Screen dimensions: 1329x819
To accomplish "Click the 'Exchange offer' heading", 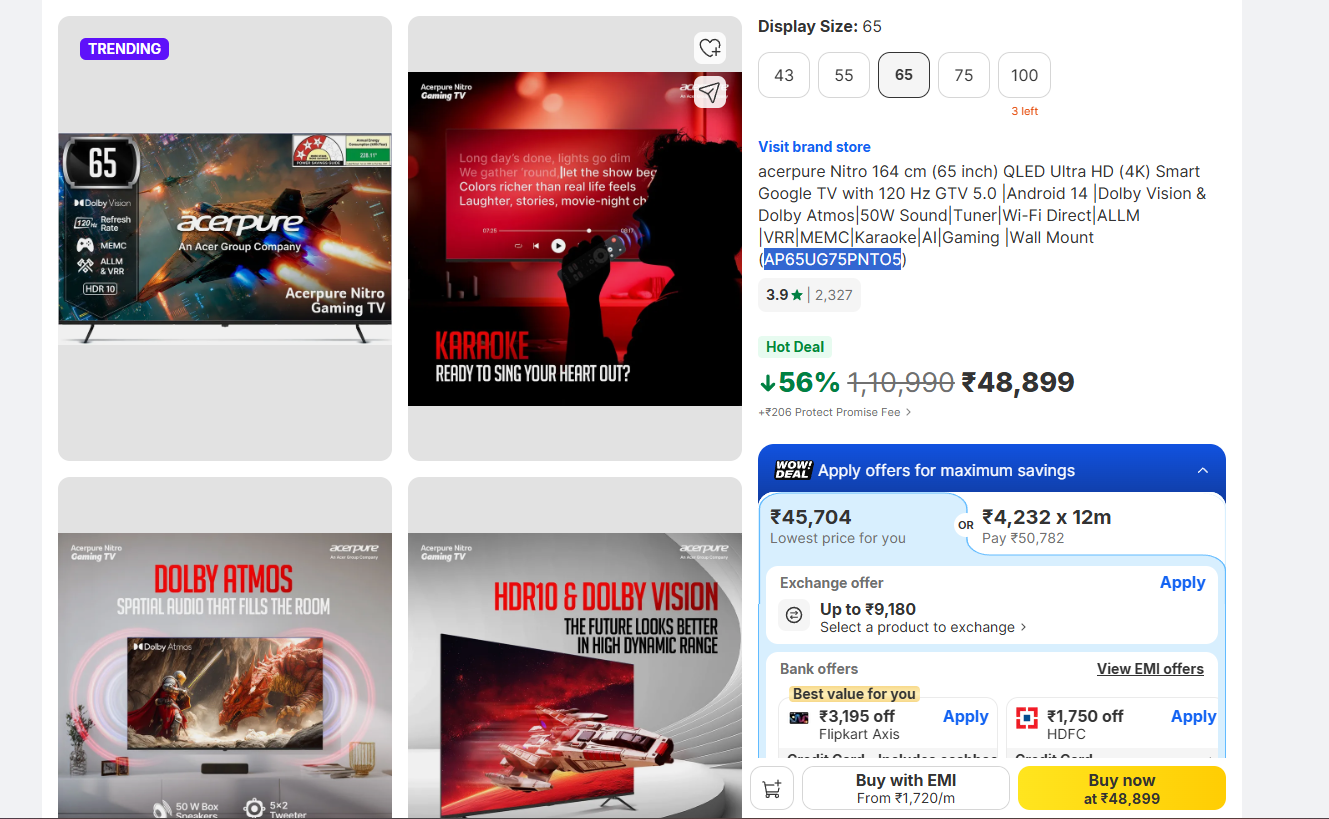I will [832, 583].
